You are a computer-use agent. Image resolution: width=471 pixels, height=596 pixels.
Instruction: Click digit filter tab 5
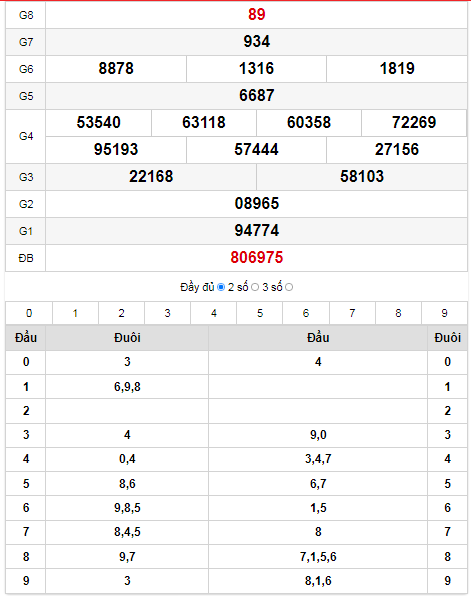260,313
